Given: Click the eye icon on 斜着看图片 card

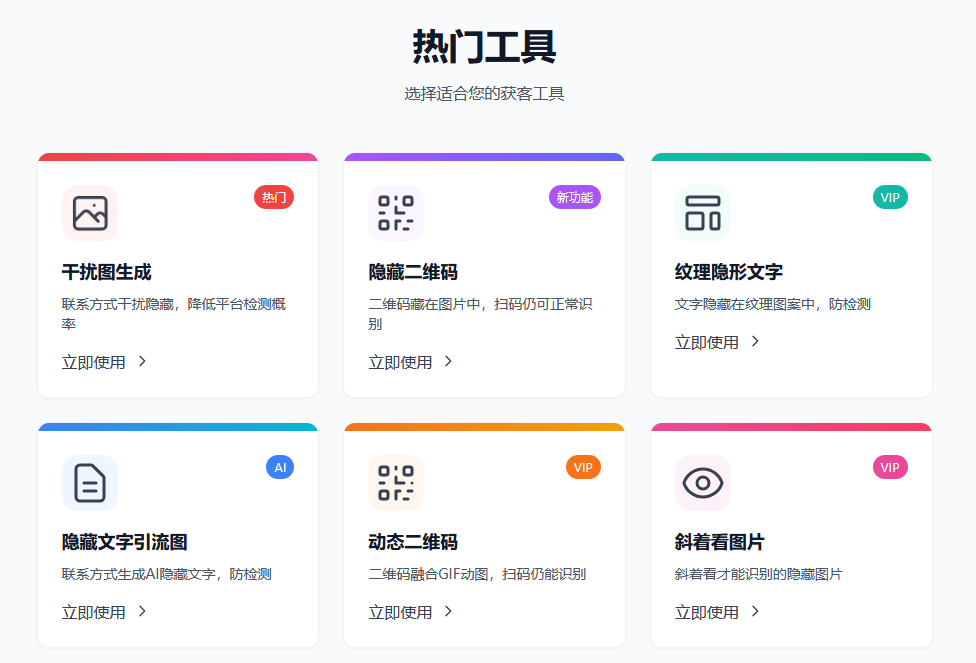Looking at the screenshot, I should tap(703, 483).
